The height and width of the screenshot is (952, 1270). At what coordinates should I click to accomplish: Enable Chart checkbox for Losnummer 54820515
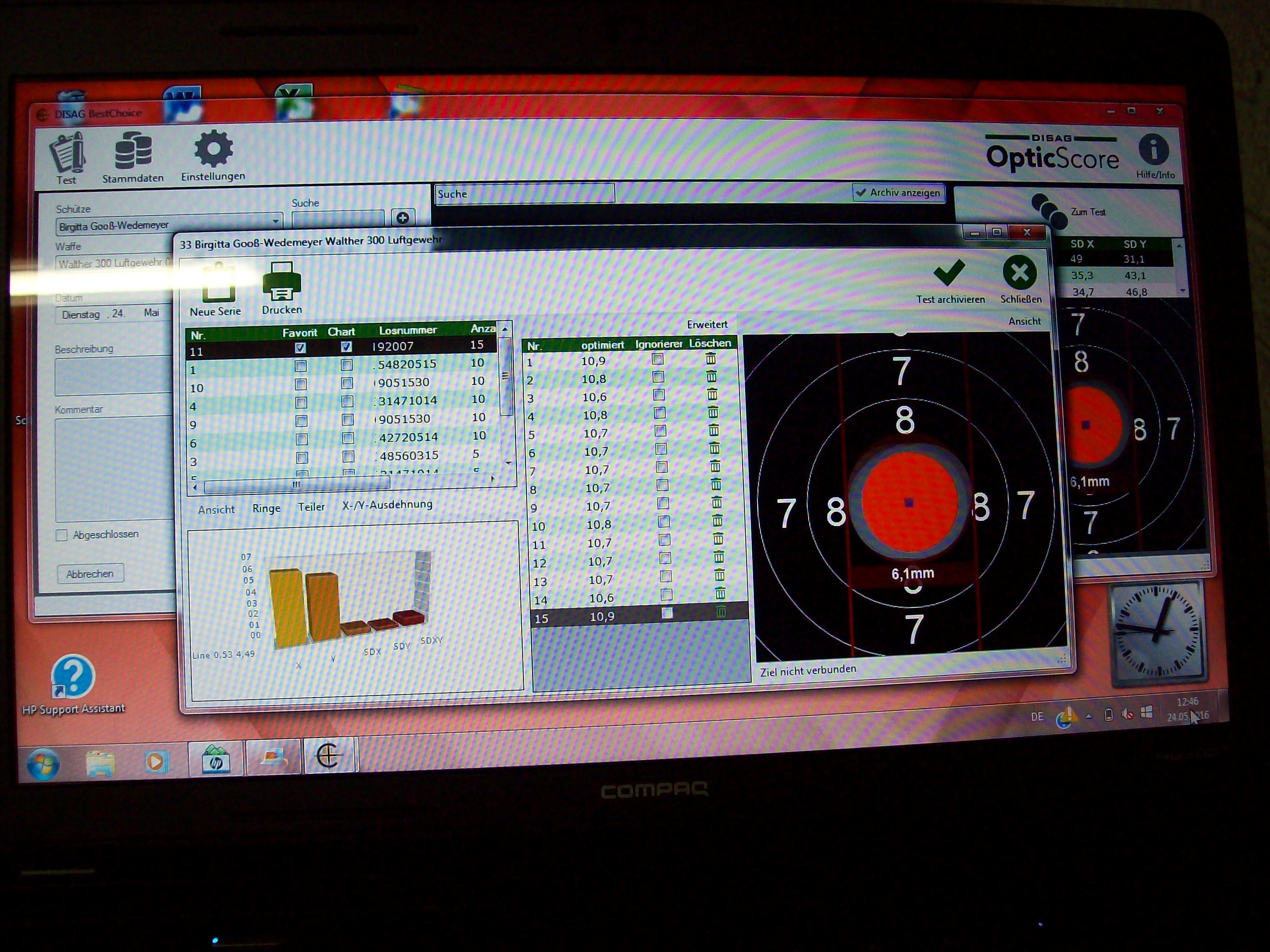[x=347, y=365]
